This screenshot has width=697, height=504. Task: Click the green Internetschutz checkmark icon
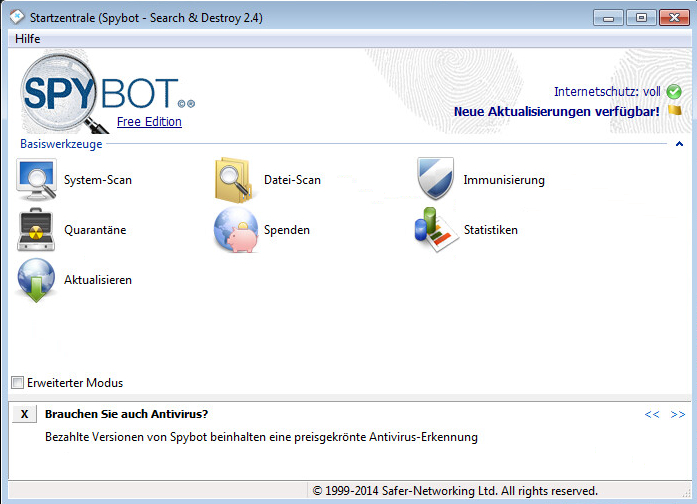[x=674, y=92]
